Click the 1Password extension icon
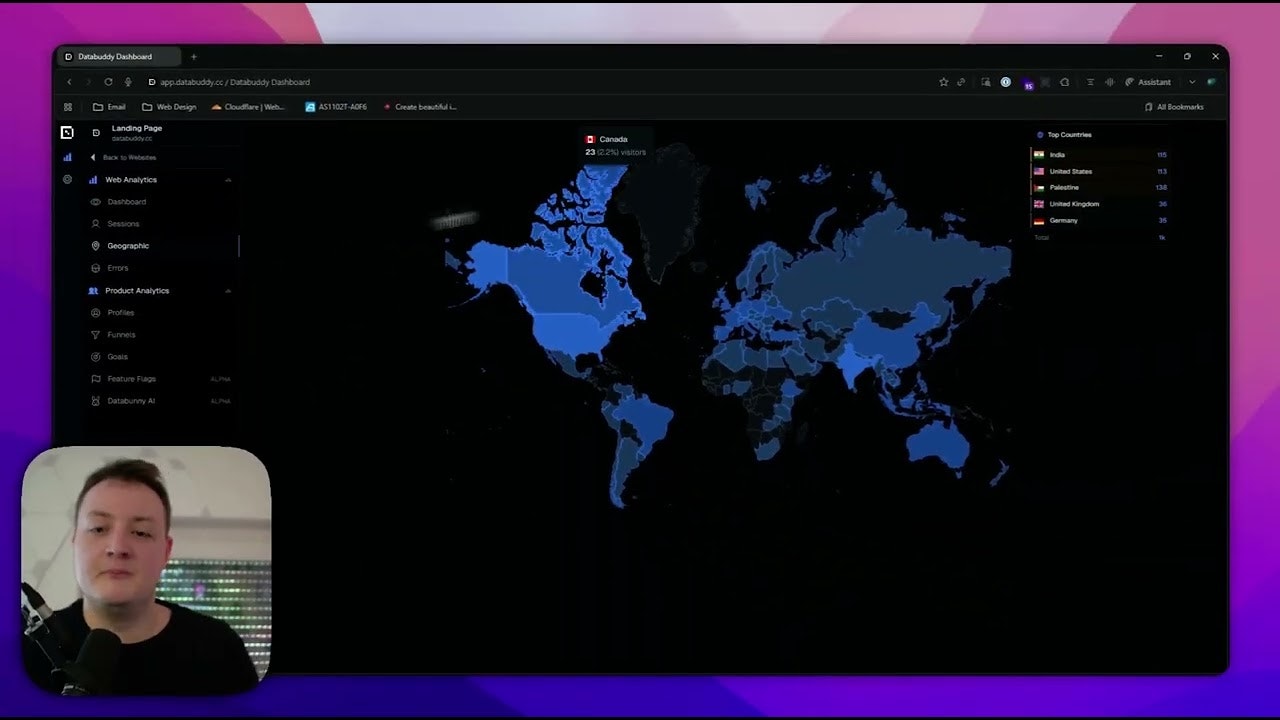Viewport: 1280px width, 720px height. coord(1005,82)
